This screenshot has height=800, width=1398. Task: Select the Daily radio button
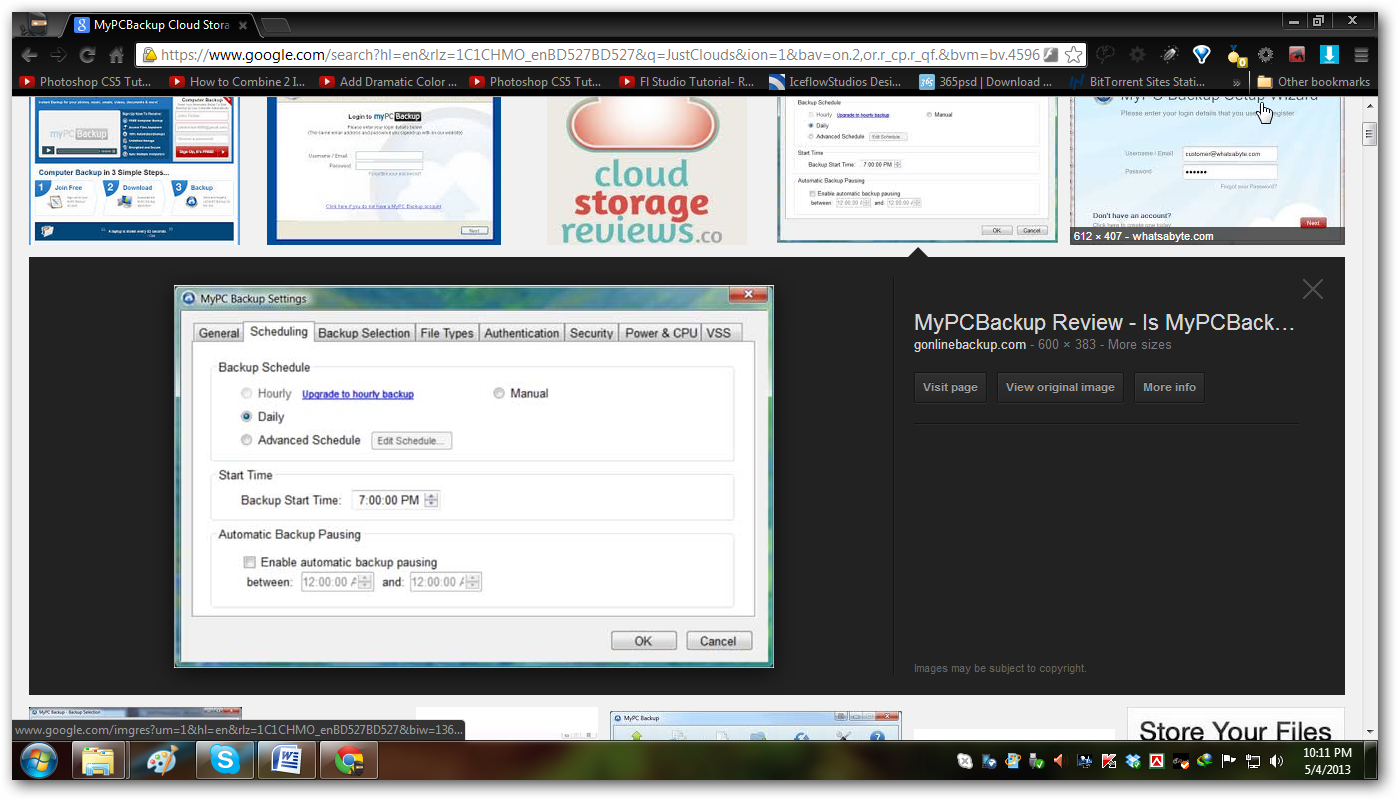[247, 417]
